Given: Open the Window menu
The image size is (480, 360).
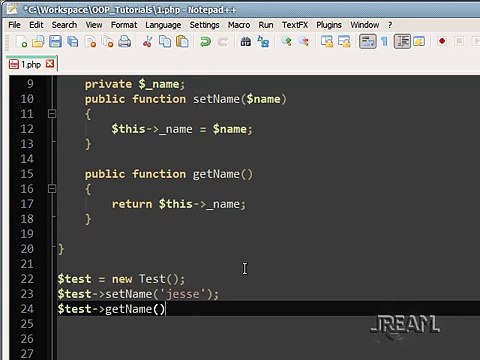Looking at the screenshot, I should 364,25.
